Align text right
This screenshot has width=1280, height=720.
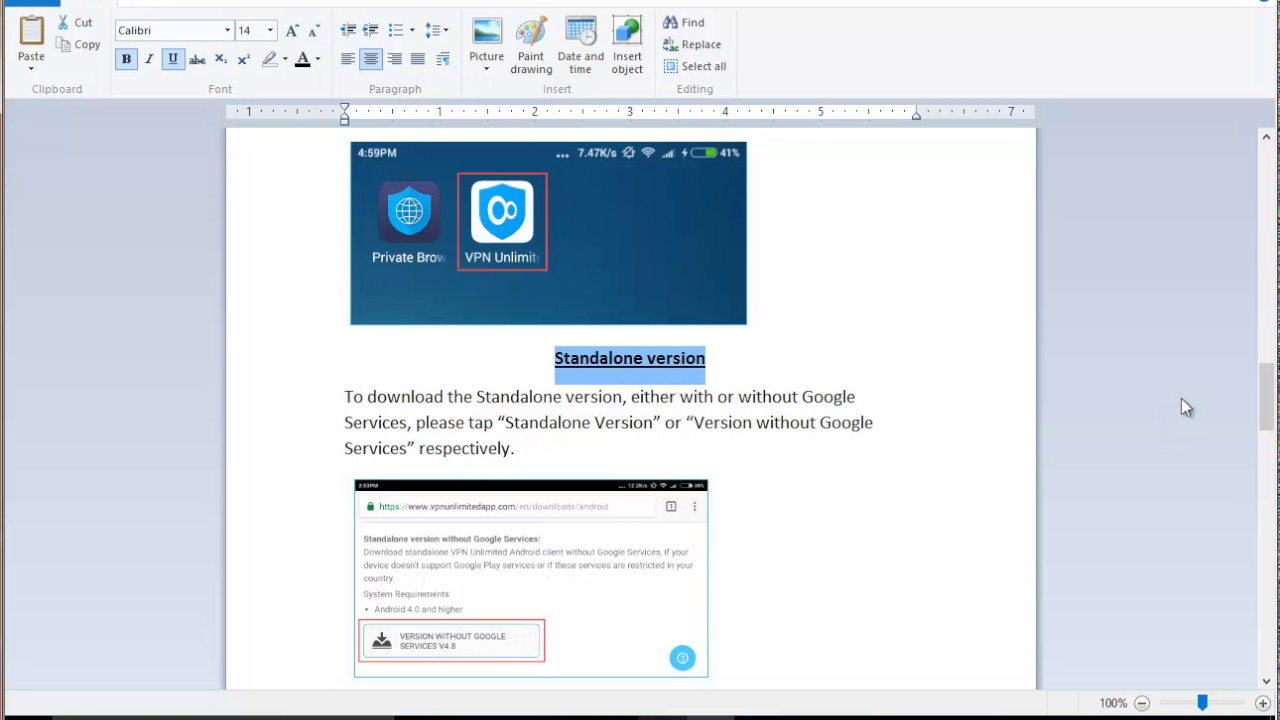395,59
